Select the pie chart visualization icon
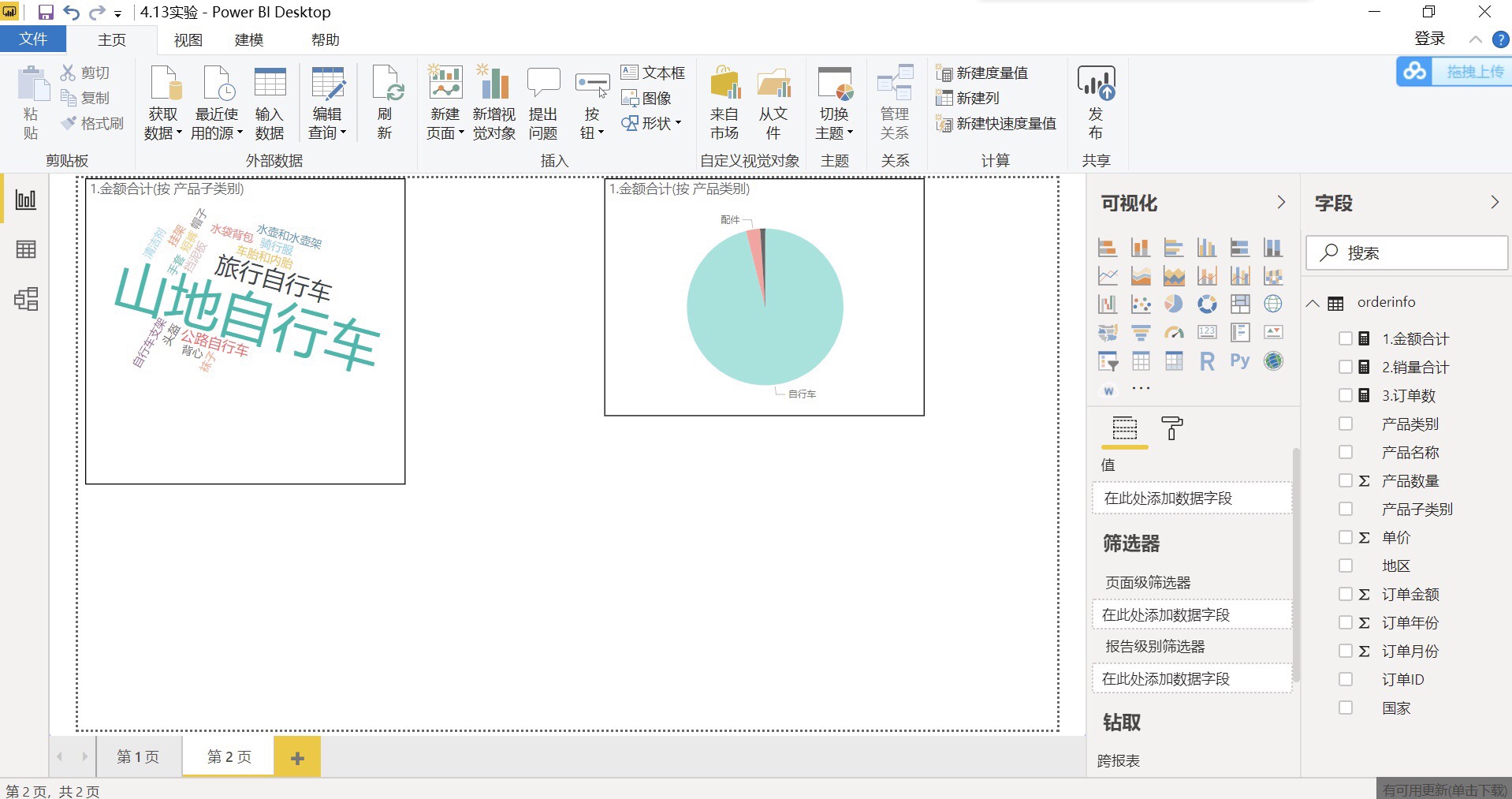 click(x=1174, y=304)
